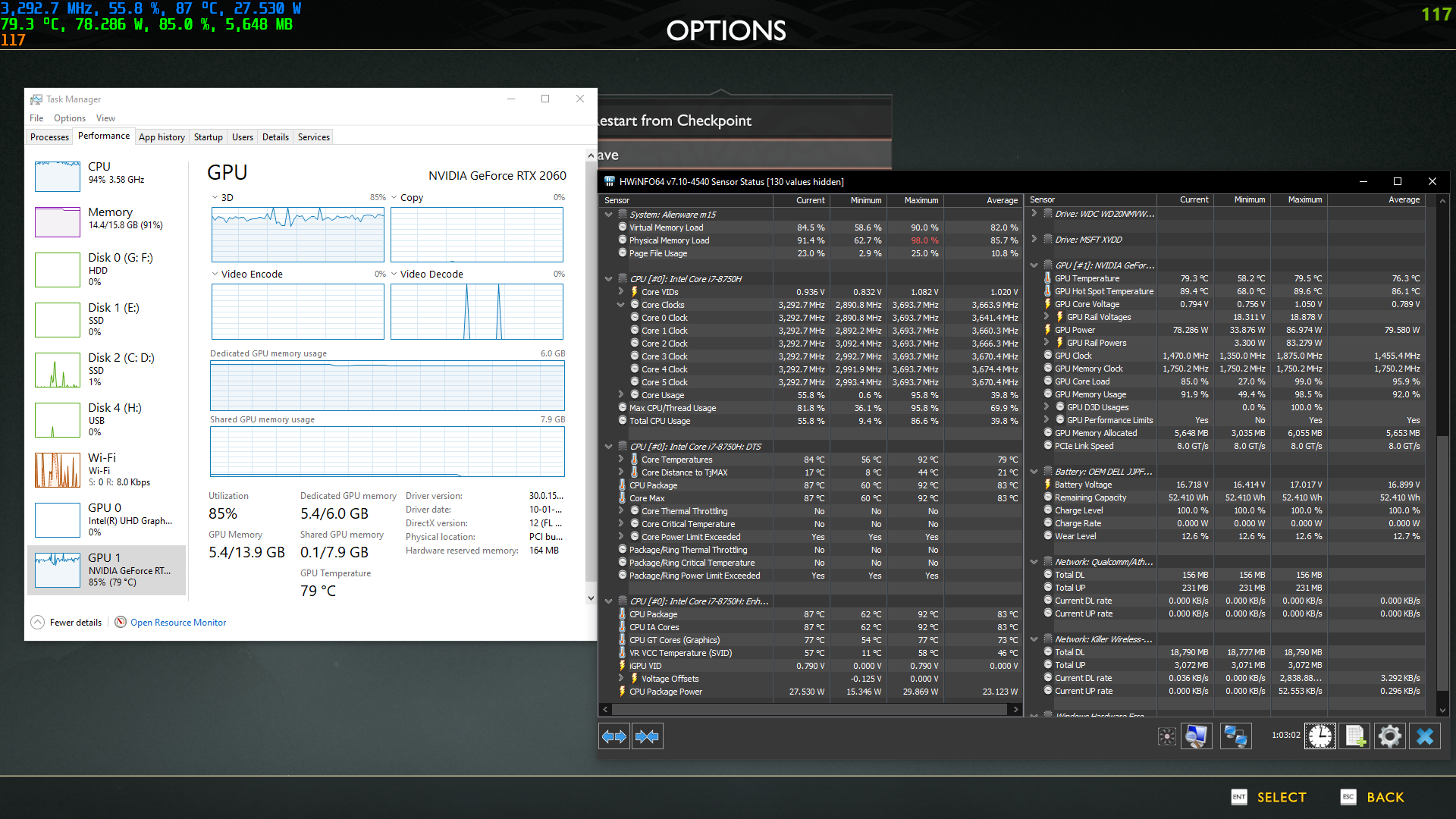
Task: Collapse GPU [#1] NVIDIA GeForce group
Action: click(1034, 265)
